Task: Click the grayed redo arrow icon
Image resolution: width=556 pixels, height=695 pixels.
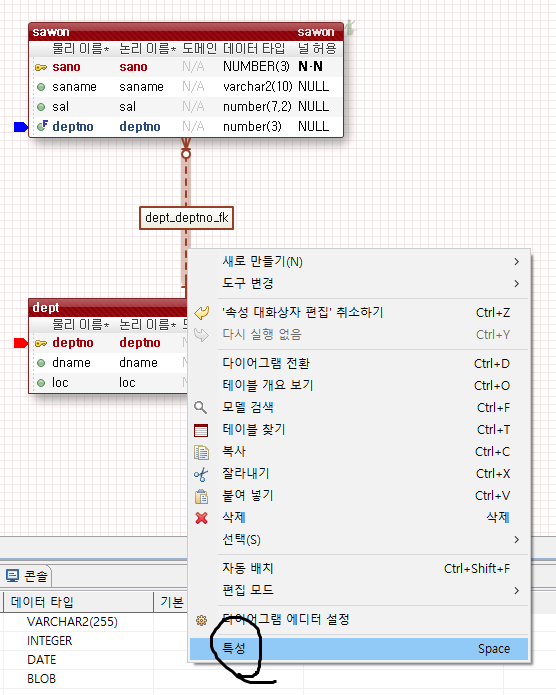Action: point(202,335)
